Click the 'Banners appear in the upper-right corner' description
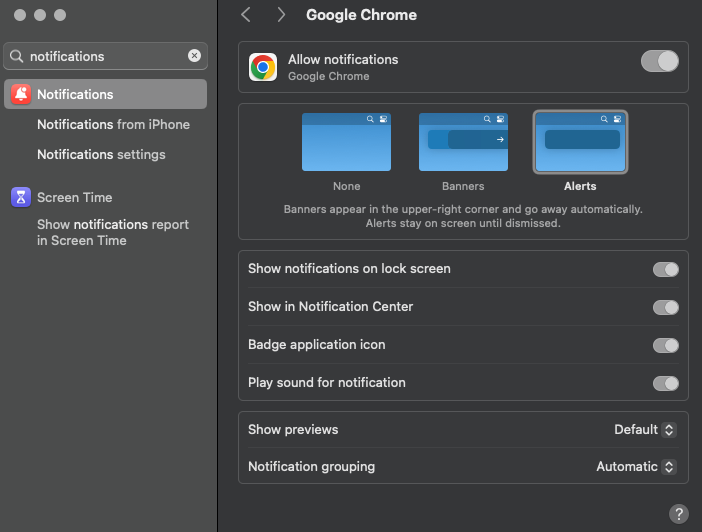 [463, 216]
